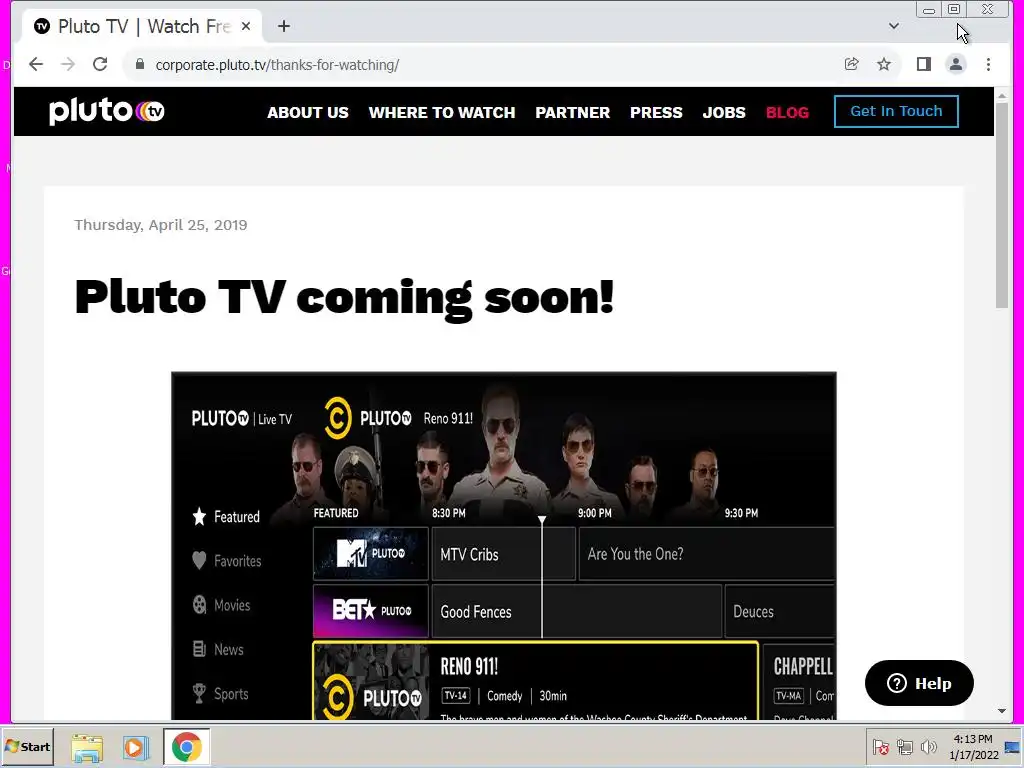Open File Explorer from the taskbar
This screenshot has width=1024, height=768.
87,747
